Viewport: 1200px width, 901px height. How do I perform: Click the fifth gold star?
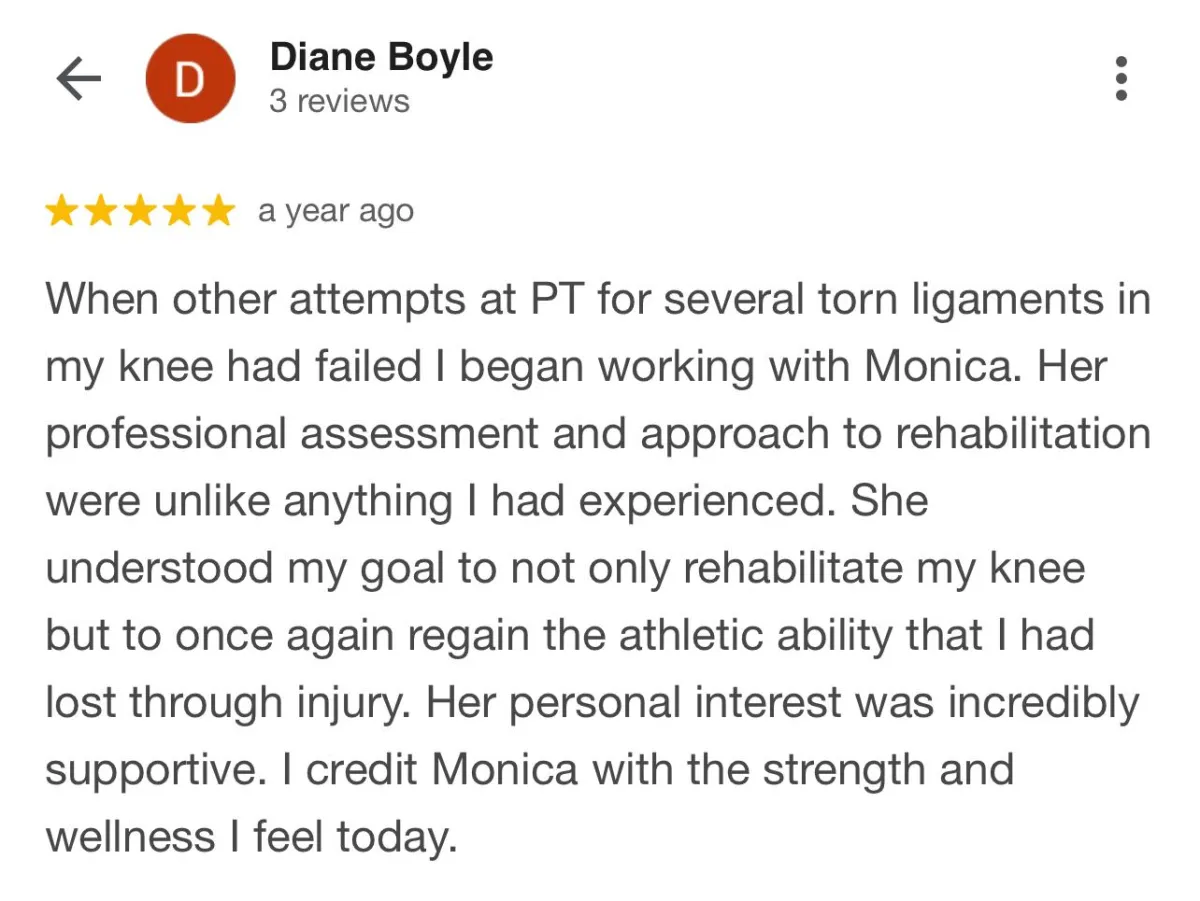coord(217,212)
